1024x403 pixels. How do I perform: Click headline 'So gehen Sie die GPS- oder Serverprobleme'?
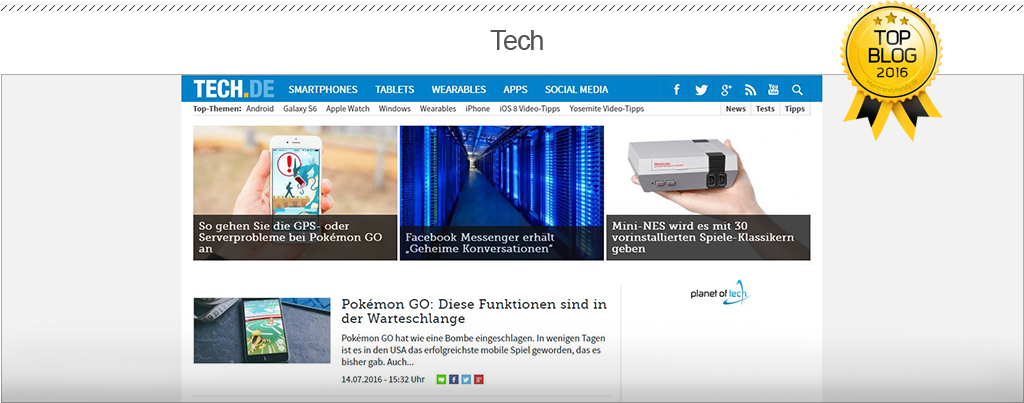(290, 237)
